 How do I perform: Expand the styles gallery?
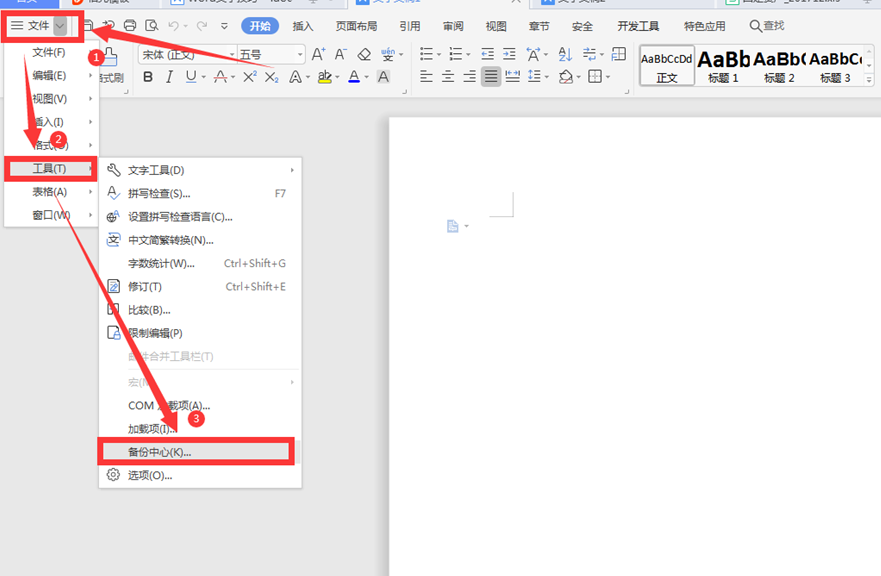pyautogui.click(x=869, y=79)
